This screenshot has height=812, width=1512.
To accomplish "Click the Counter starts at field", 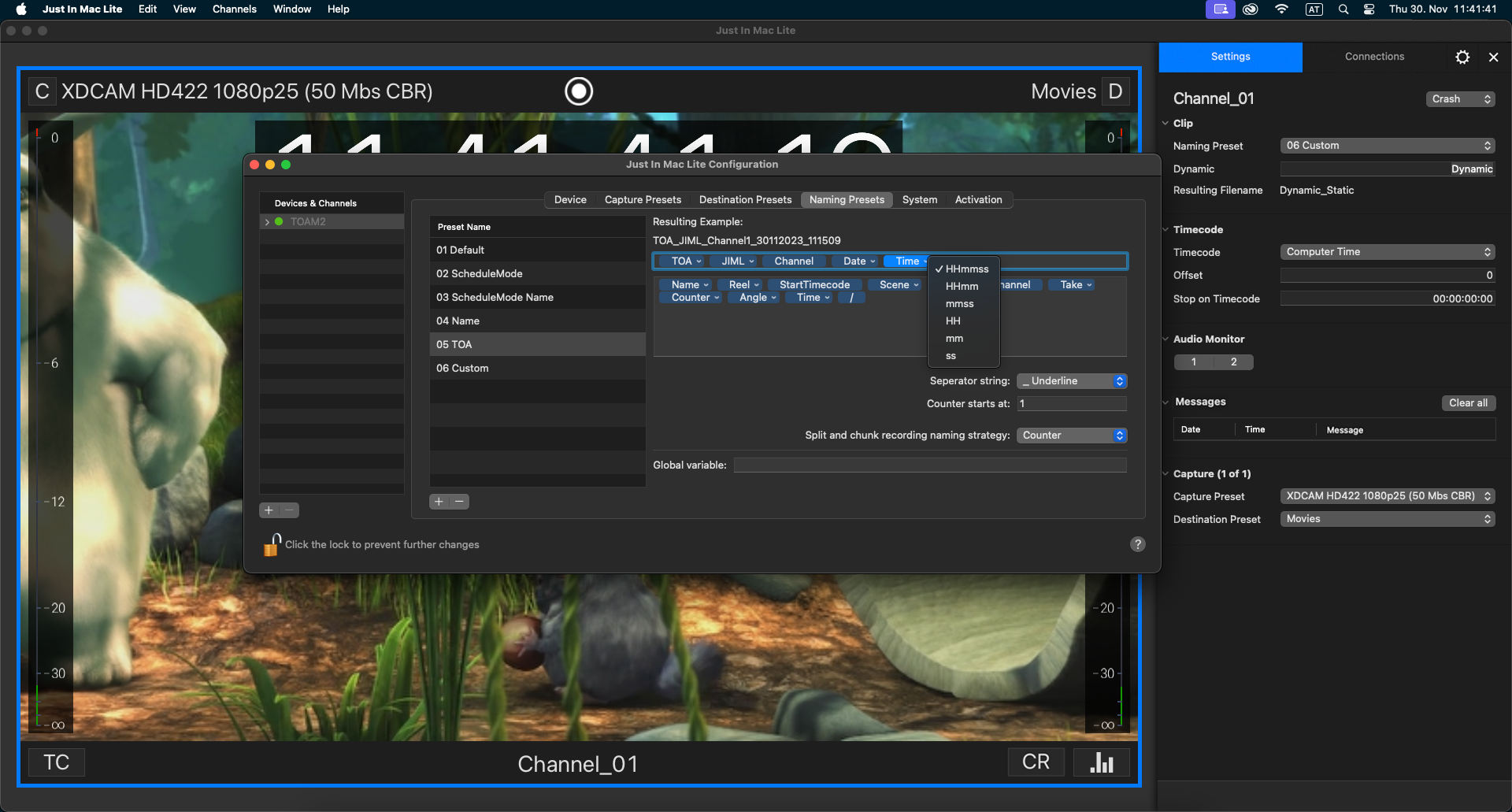I will click(1072, 404).
